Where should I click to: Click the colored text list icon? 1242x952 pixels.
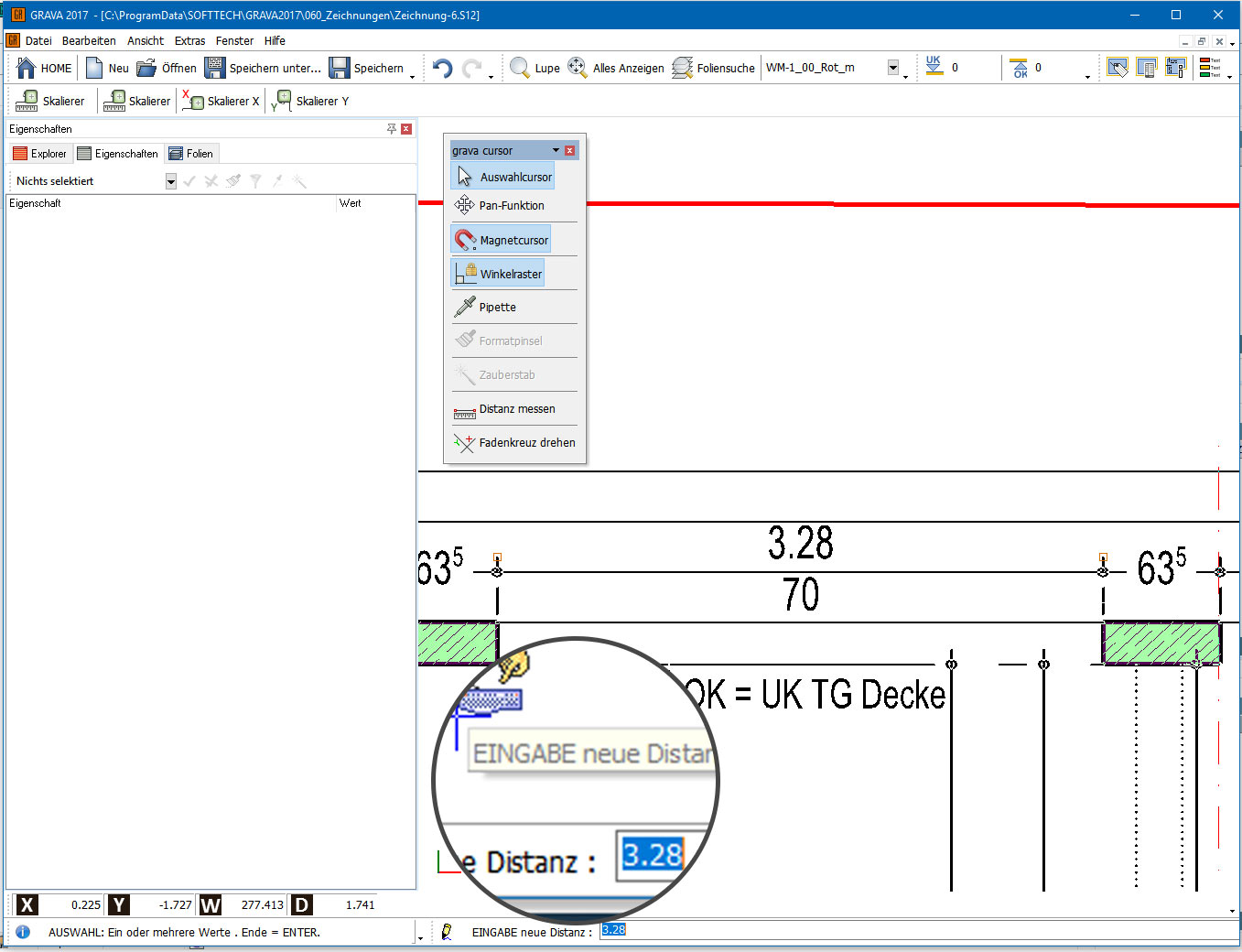click(1210, 68)
